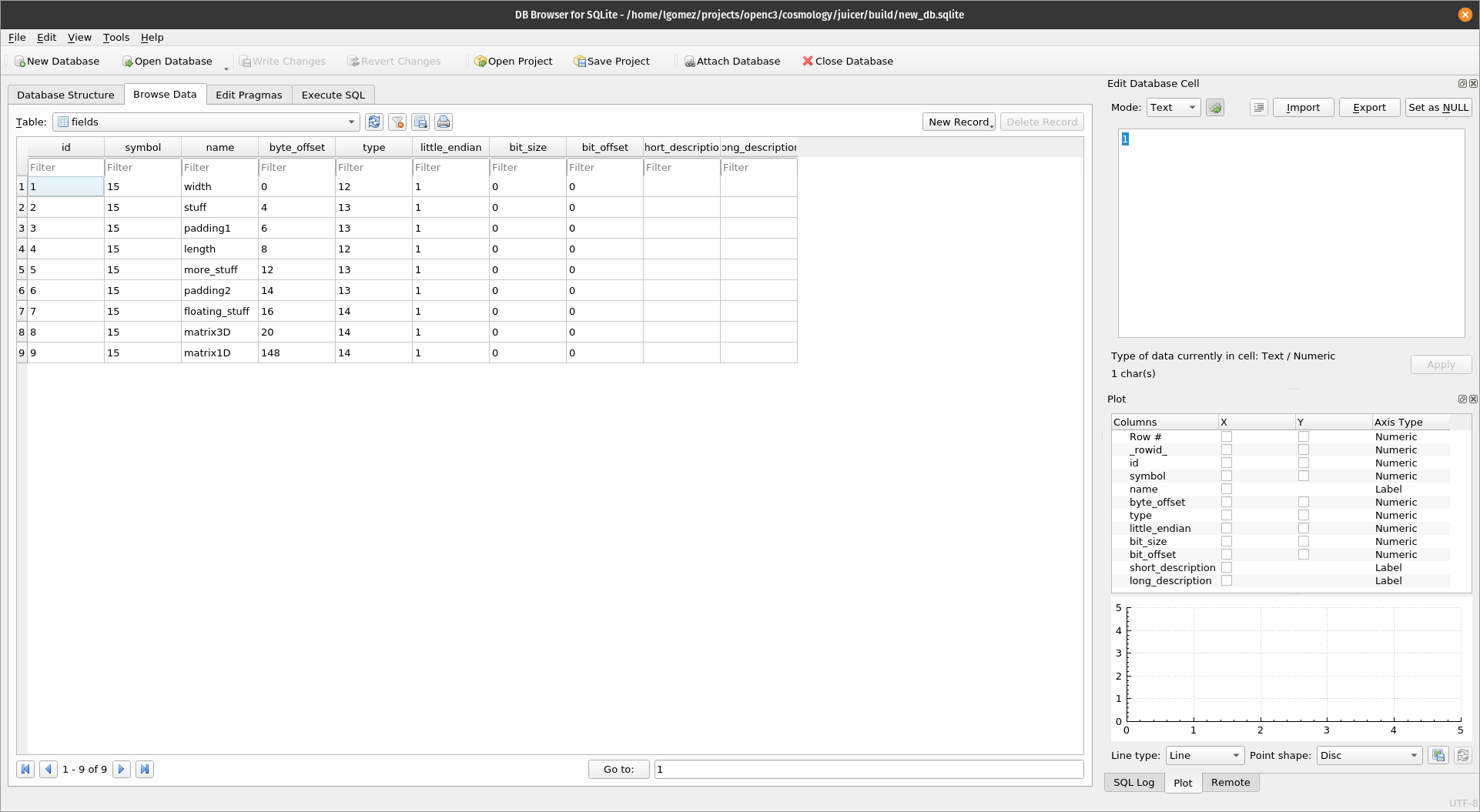Image resolution: width=1480 pixels, height=812 pixels.
Task: Switch to the Remote tab
Action: [1231, 783]
